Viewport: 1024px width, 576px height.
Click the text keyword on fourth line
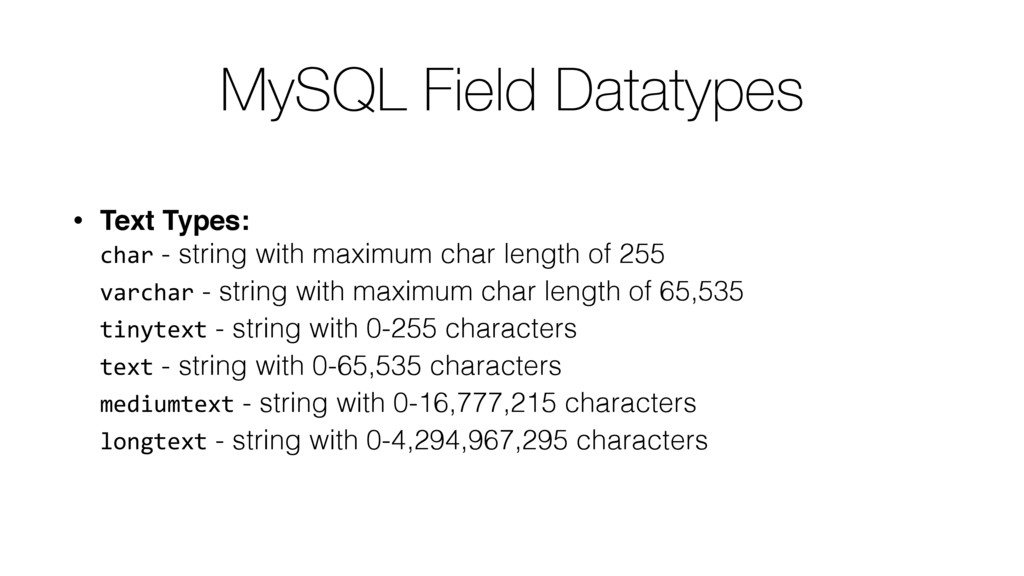point(127,367)
